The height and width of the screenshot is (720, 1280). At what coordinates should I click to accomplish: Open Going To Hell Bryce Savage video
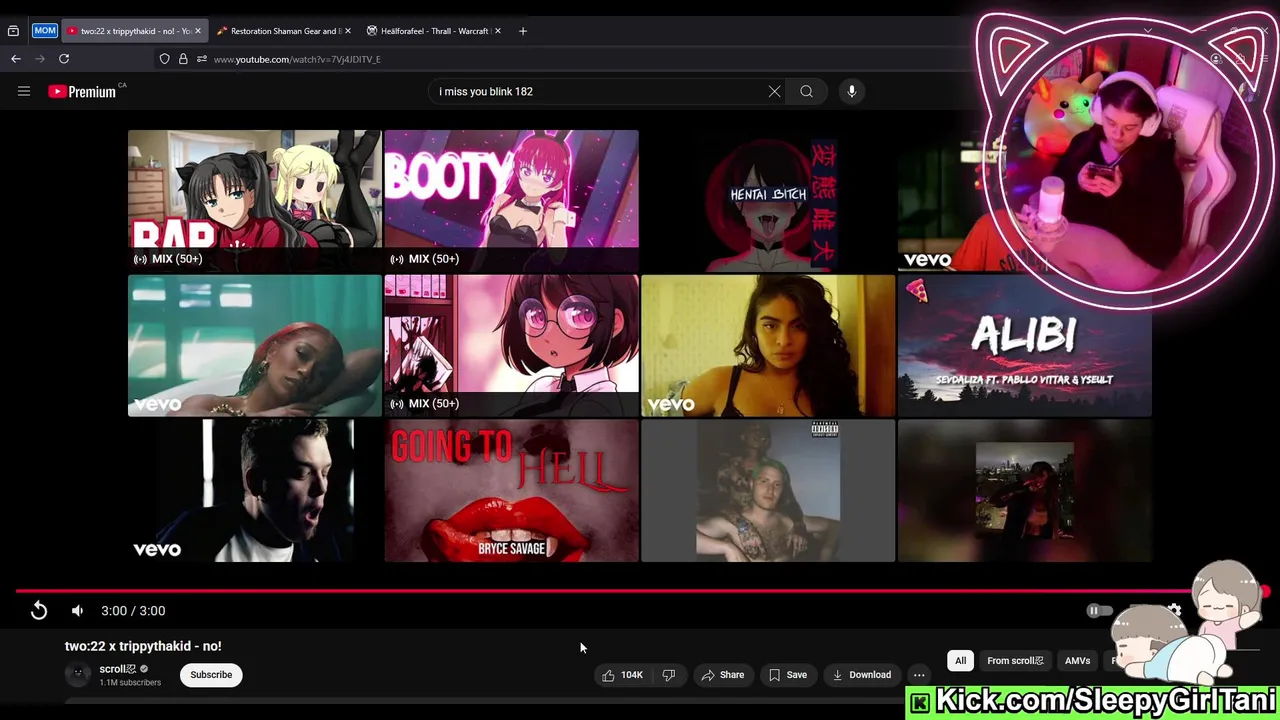click(511, 491)
